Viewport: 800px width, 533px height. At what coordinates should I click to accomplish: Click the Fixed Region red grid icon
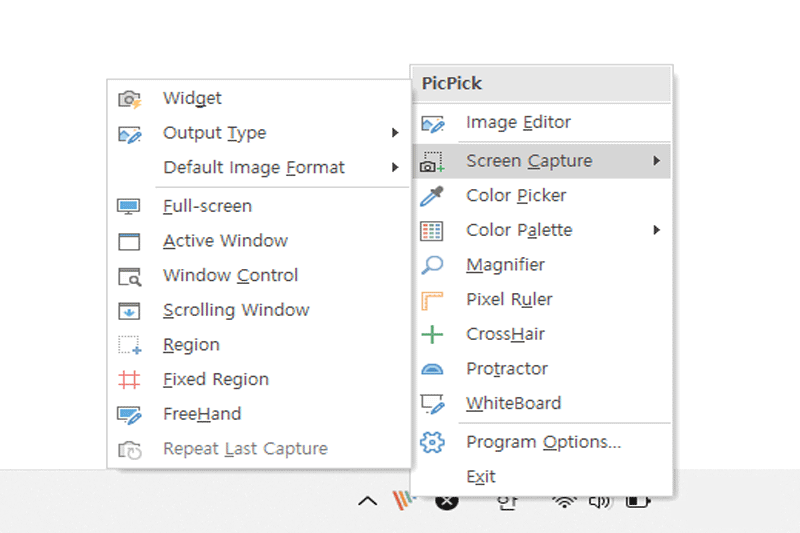pos(129,380)
